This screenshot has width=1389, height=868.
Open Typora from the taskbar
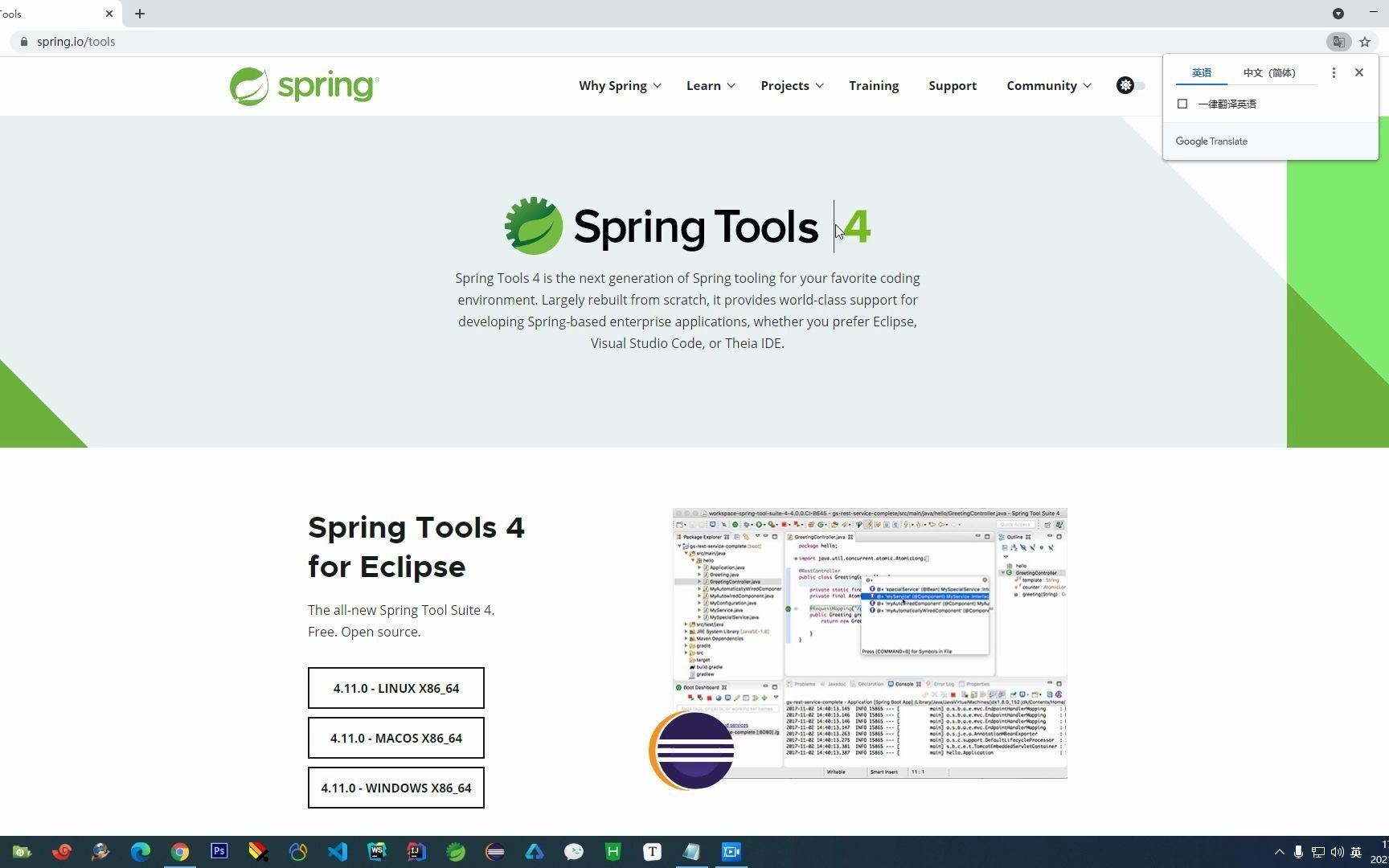(653, 852)
